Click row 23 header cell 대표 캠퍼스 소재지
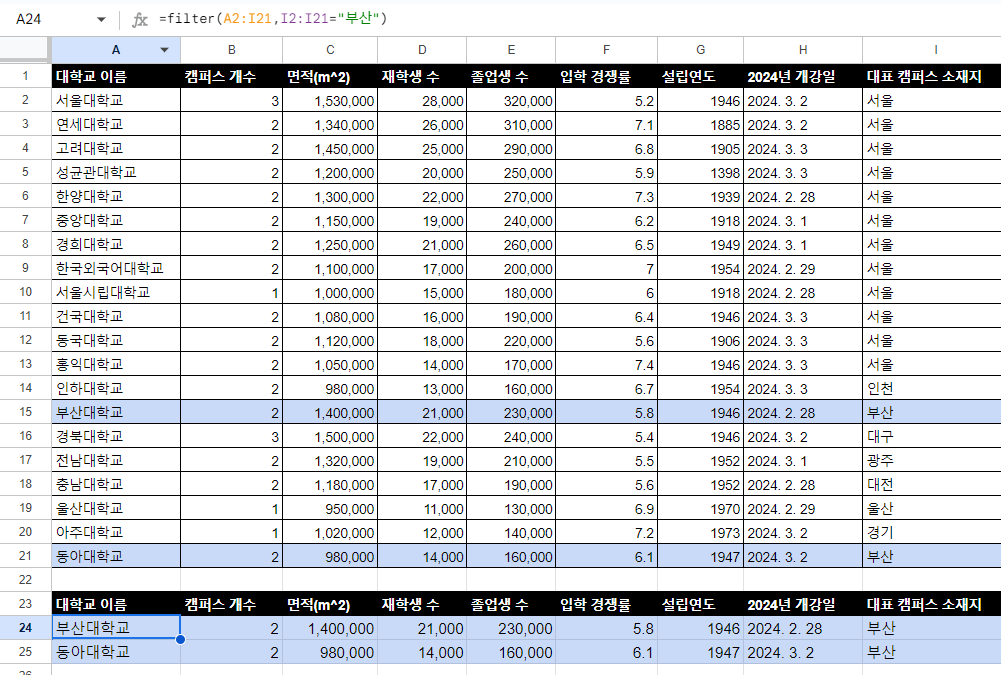This screenshot has width=1001, height=675. point(932,604)
